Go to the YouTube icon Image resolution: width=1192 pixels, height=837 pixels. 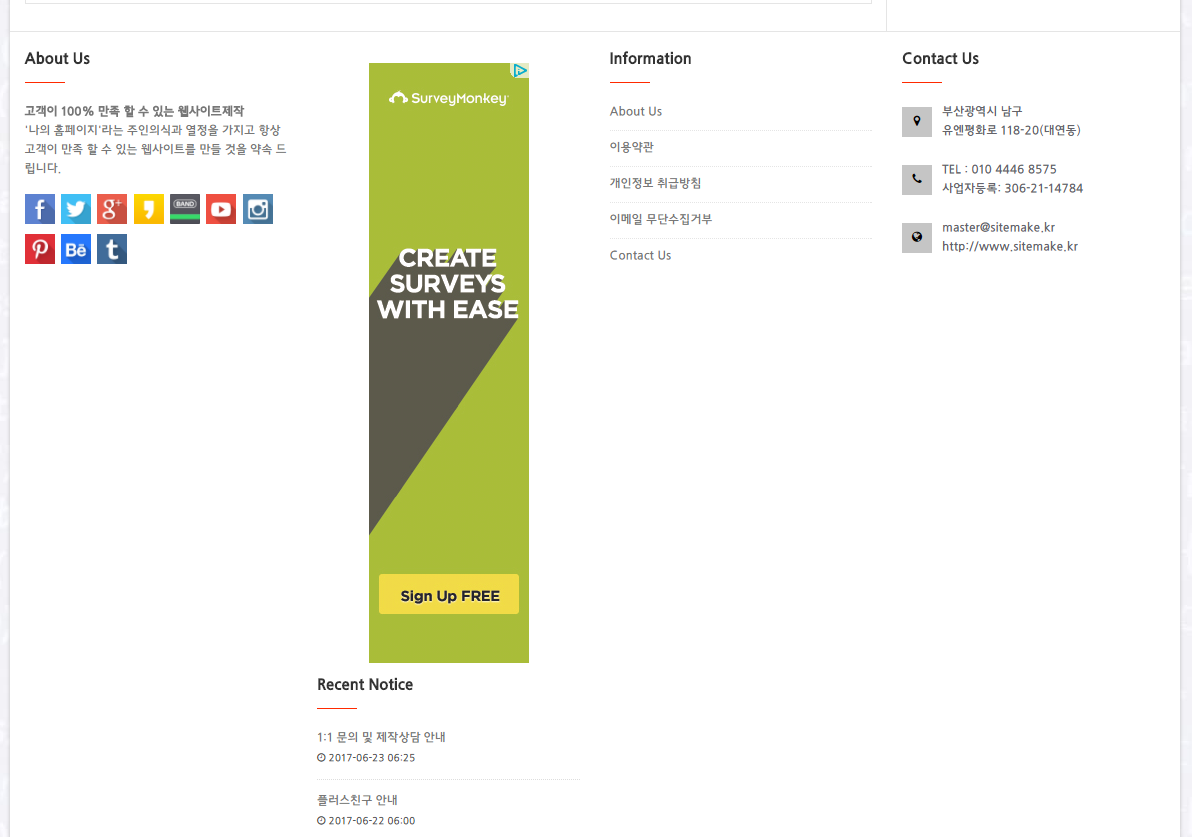[x=221, y=209]
